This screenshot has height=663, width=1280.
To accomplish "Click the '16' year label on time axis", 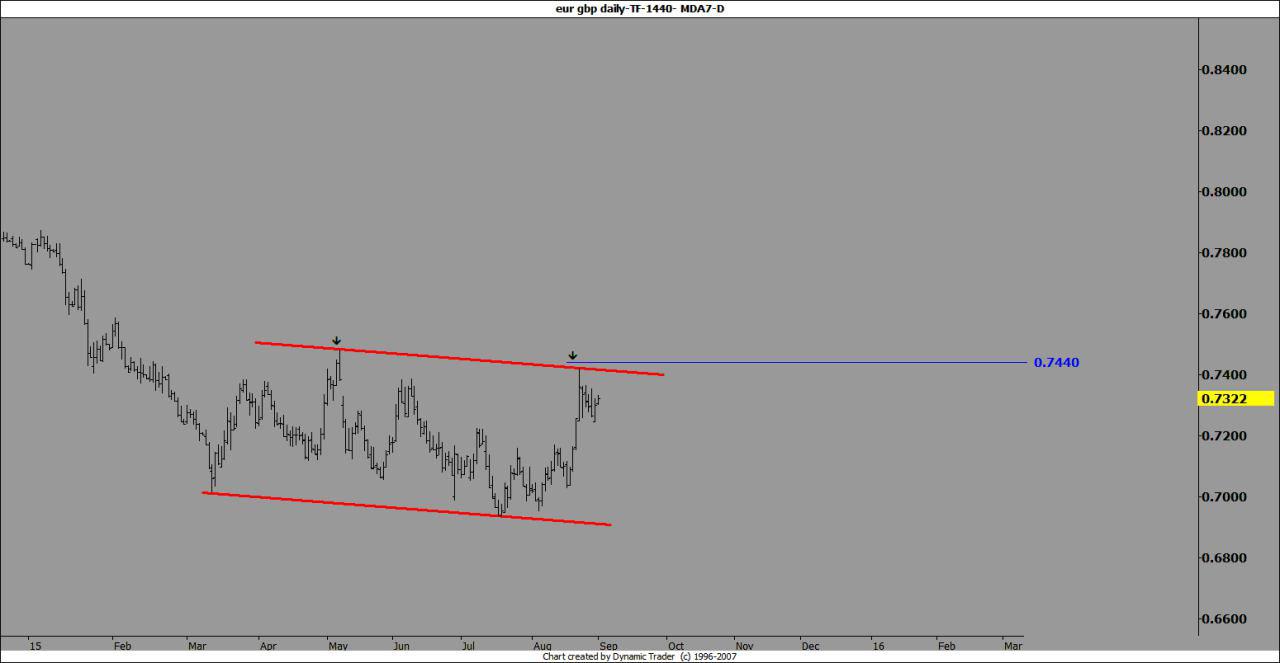I will [878, 646].
